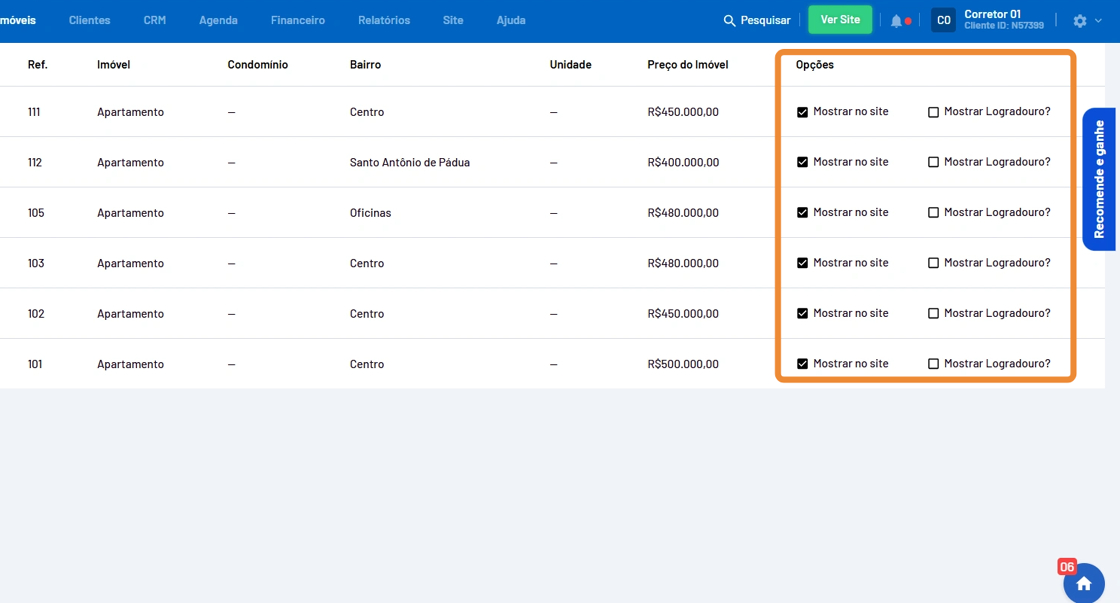Check Mostrar Logradouro for Ref. 101
The height and width of the screenshot is (603, 1120).
click(x=933, y=364)
